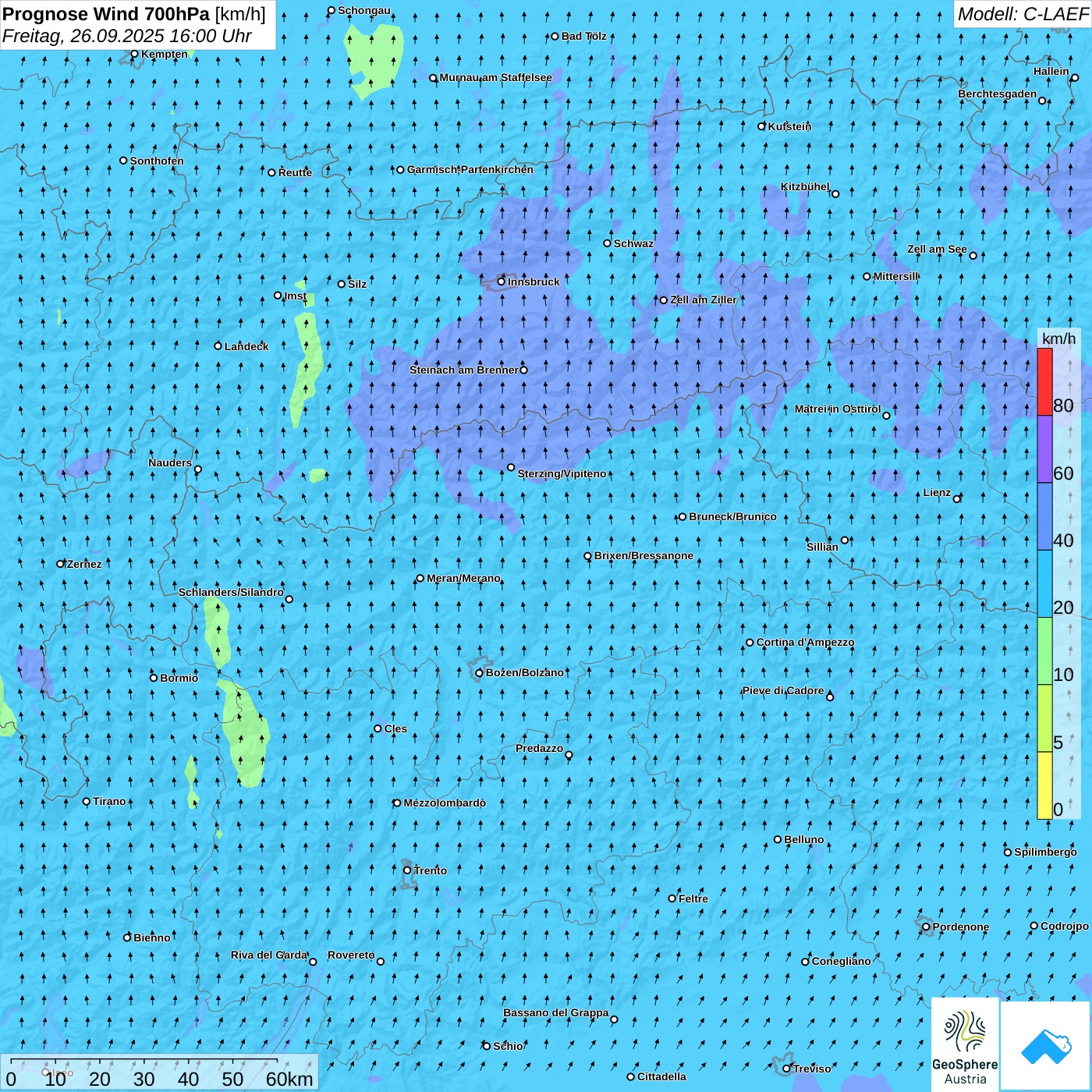Click the 'Murnau am Staffelsee' label

(x=495, y=77)
